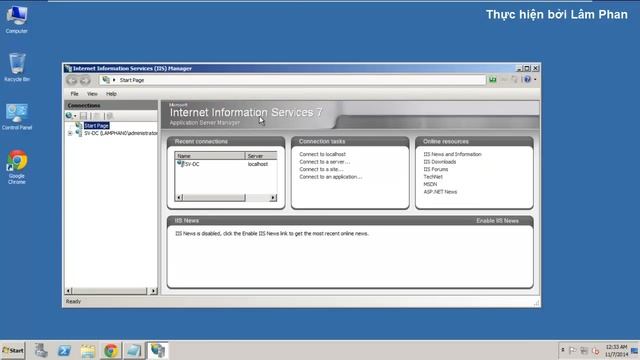Open IIS News and Information link

coord(452,154)
